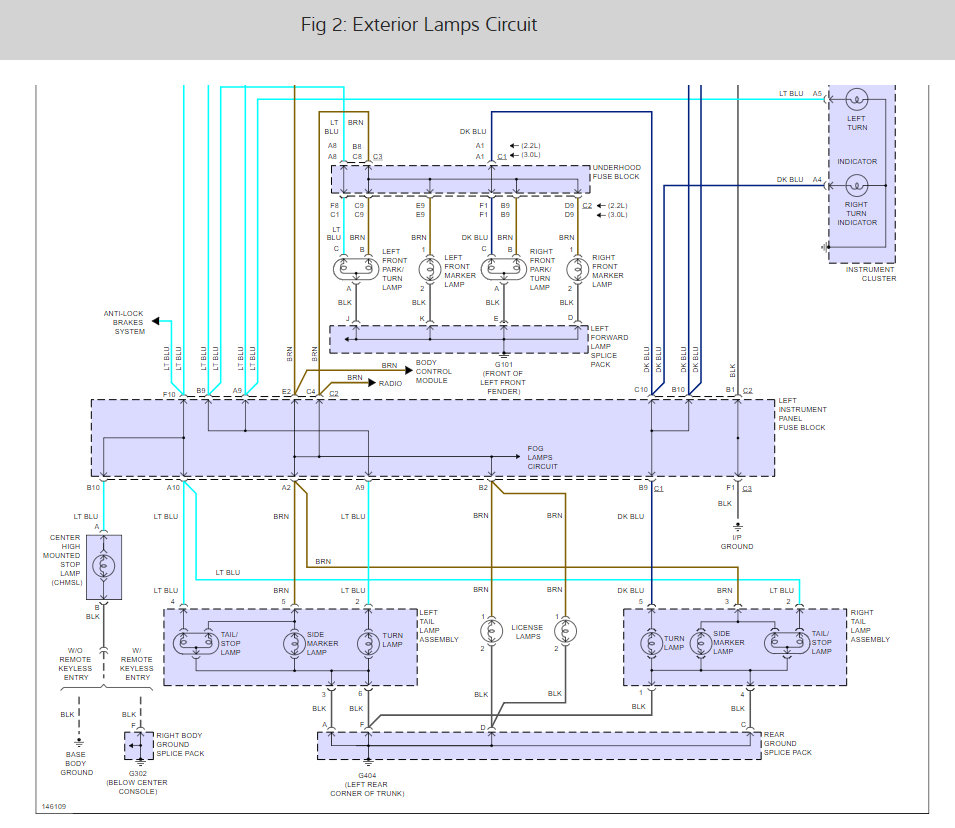
Task: Click the W/ REMOTE KEYLESS ENTRY label
Action: pos(137,664)
